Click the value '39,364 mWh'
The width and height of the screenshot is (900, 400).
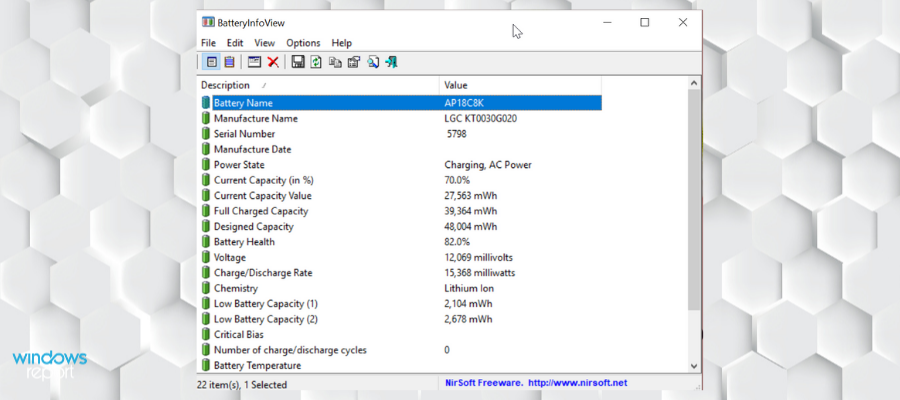[x=471, y=211]
